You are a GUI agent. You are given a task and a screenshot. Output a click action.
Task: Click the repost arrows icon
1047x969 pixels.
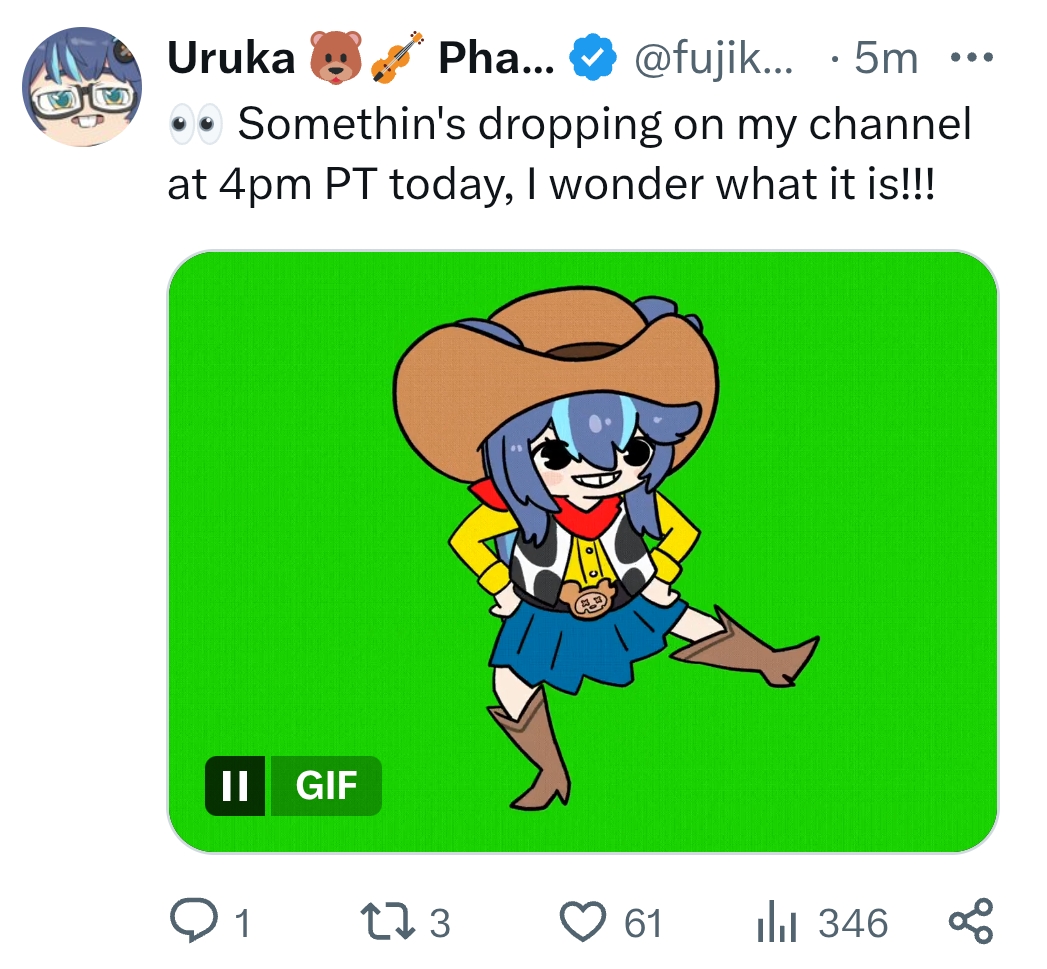387,922
